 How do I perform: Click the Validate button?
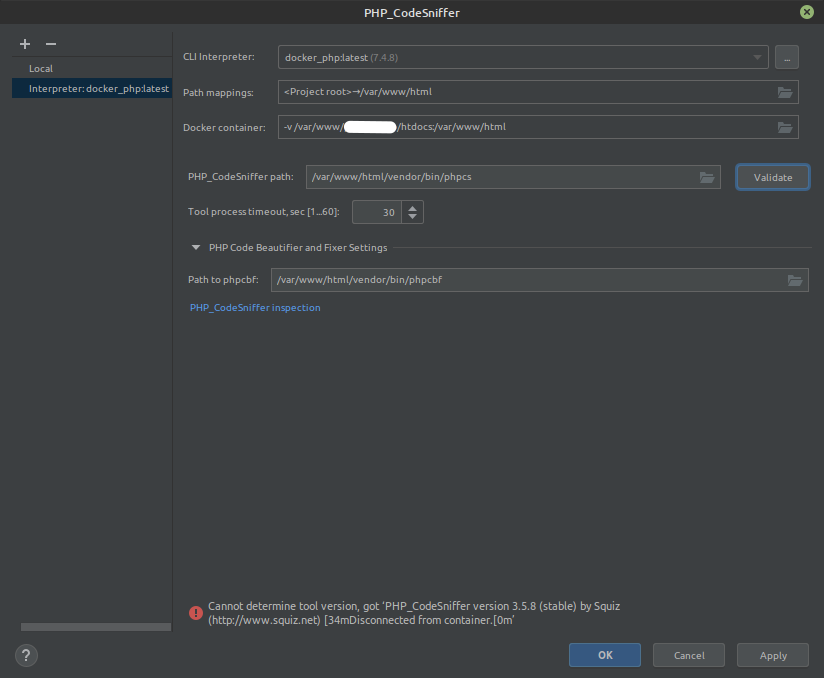pyautogui.click(x=772, y=177)
